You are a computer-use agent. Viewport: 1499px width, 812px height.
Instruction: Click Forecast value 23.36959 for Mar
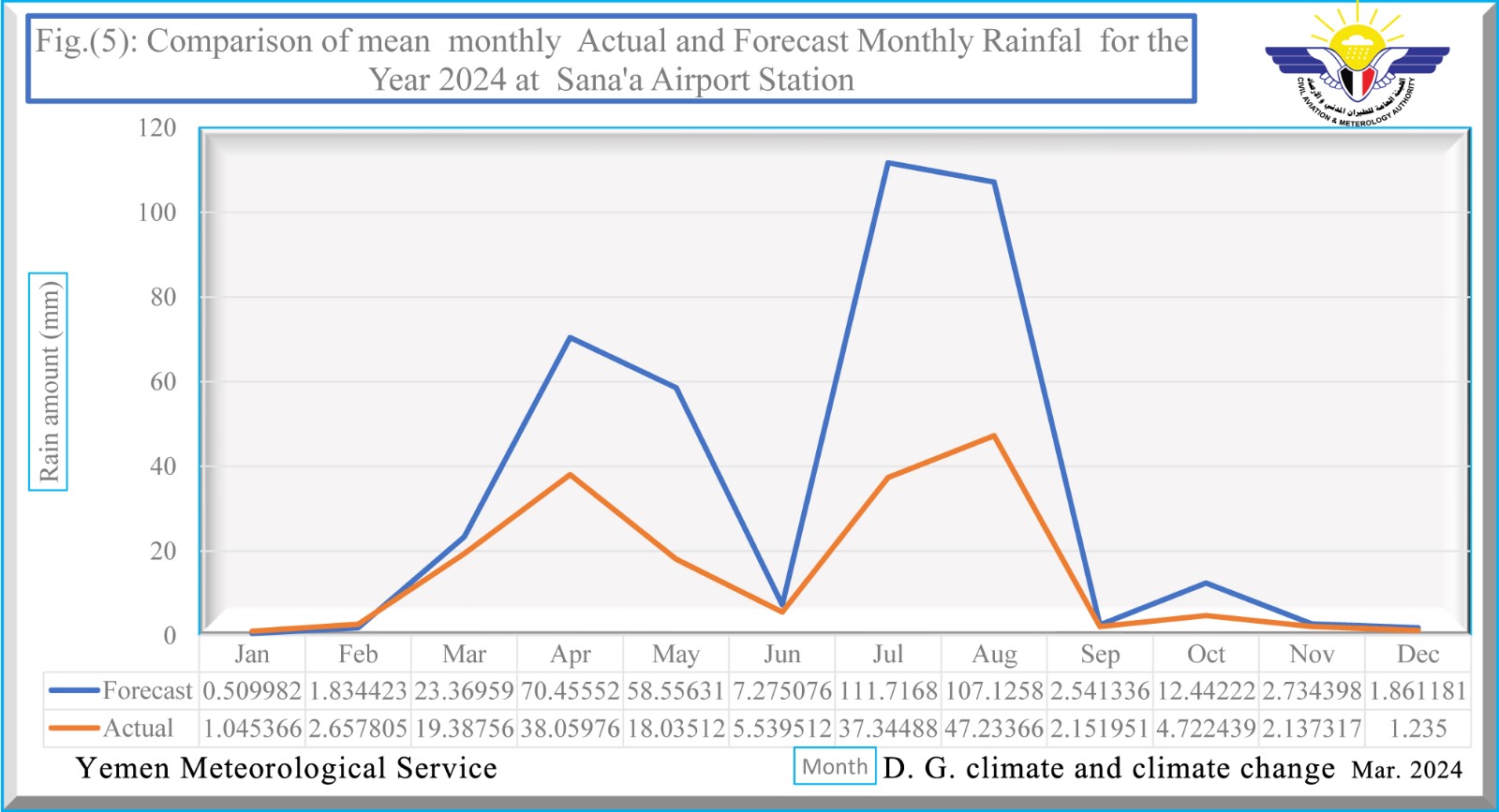[464, 691]
